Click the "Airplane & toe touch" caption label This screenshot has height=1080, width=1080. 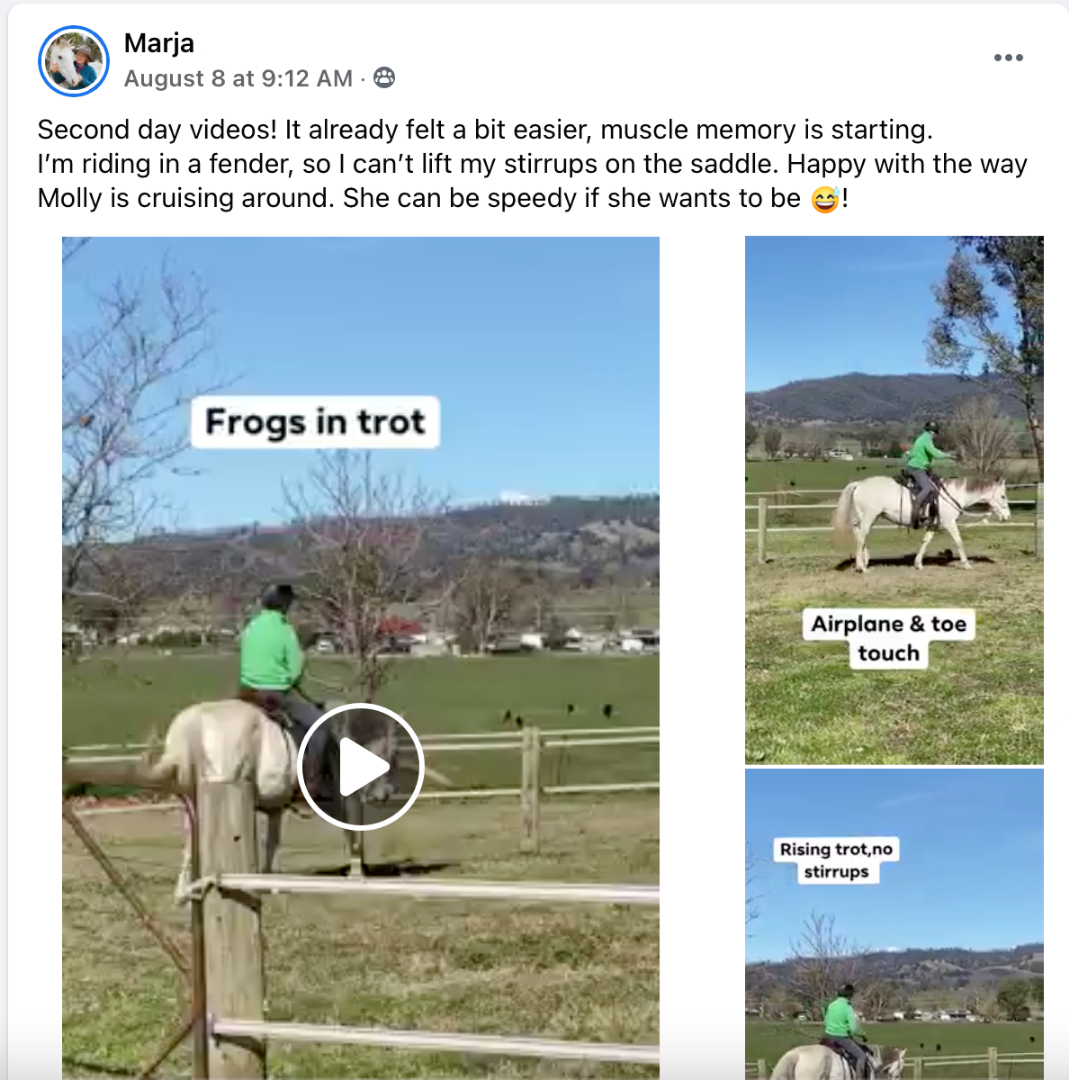point(888,638)
